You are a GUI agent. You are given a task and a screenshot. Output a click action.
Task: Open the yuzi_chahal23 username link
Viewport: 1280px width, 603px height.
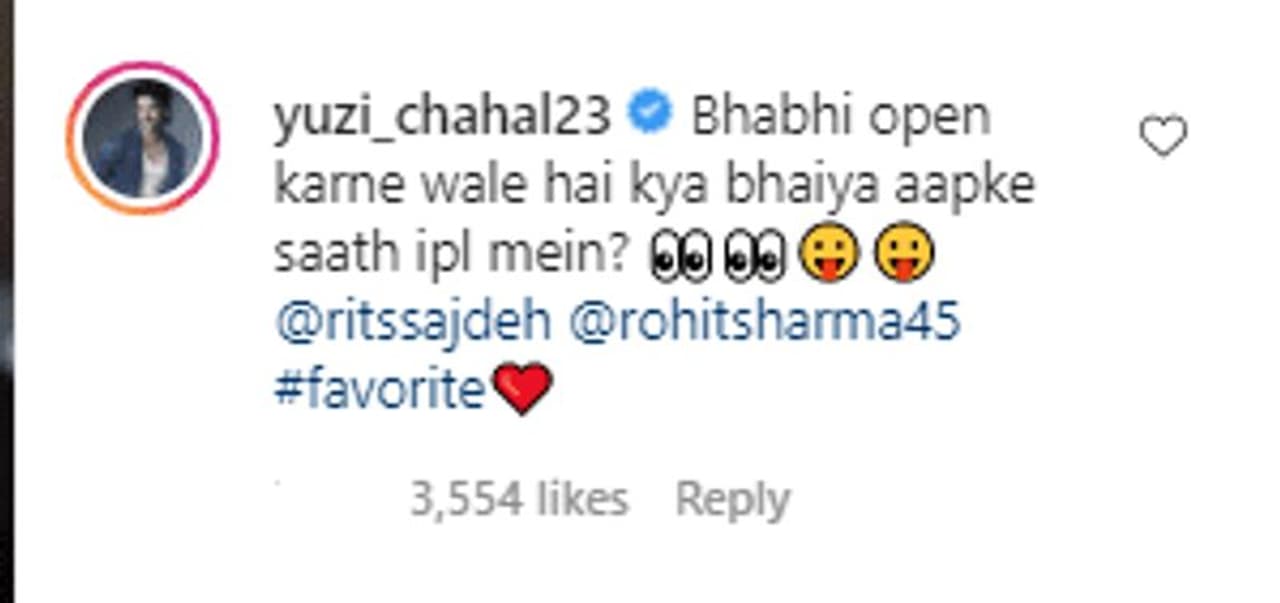pyautogui.click(x=441, y=118)
